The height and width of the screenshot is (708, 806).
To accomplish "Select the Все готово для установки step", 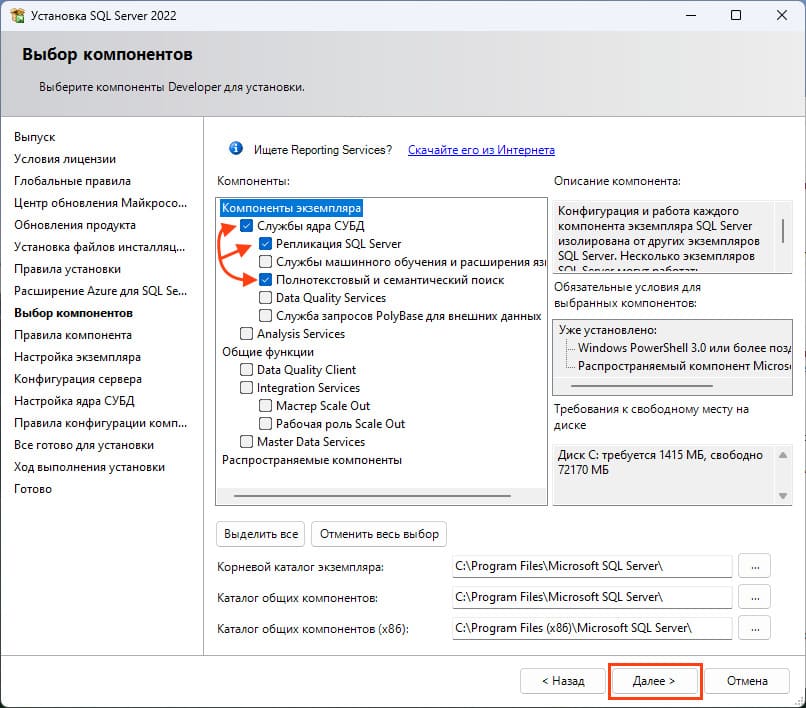I will coord(84,445).
